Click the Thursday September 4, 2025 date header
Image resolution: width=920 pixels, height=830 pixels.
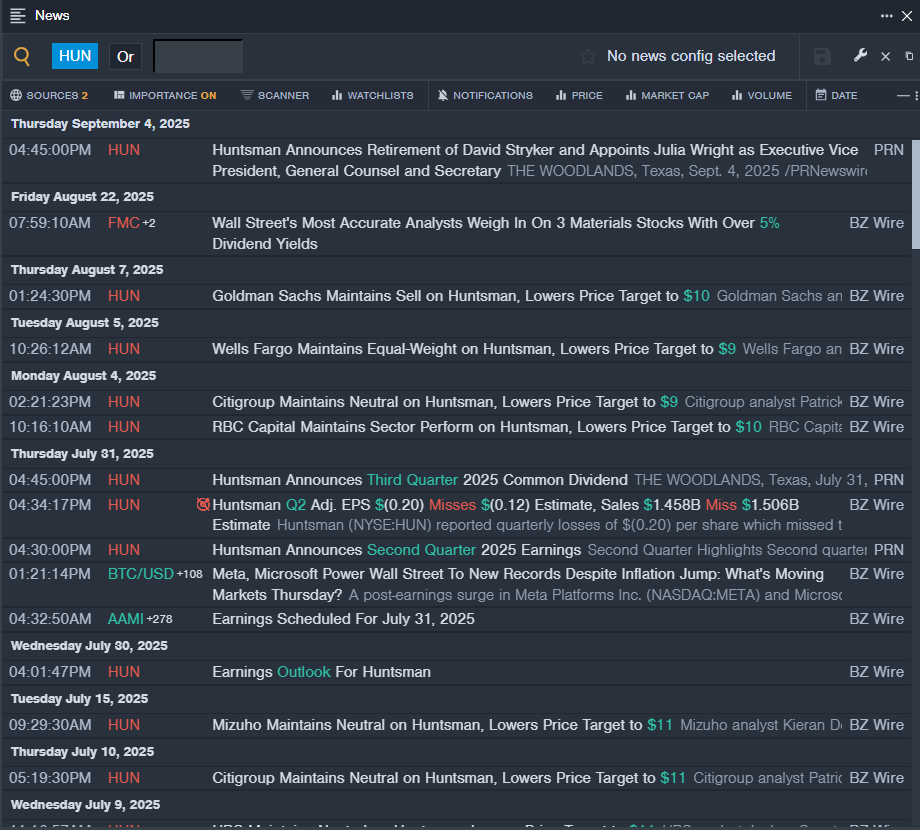point(100,124)
